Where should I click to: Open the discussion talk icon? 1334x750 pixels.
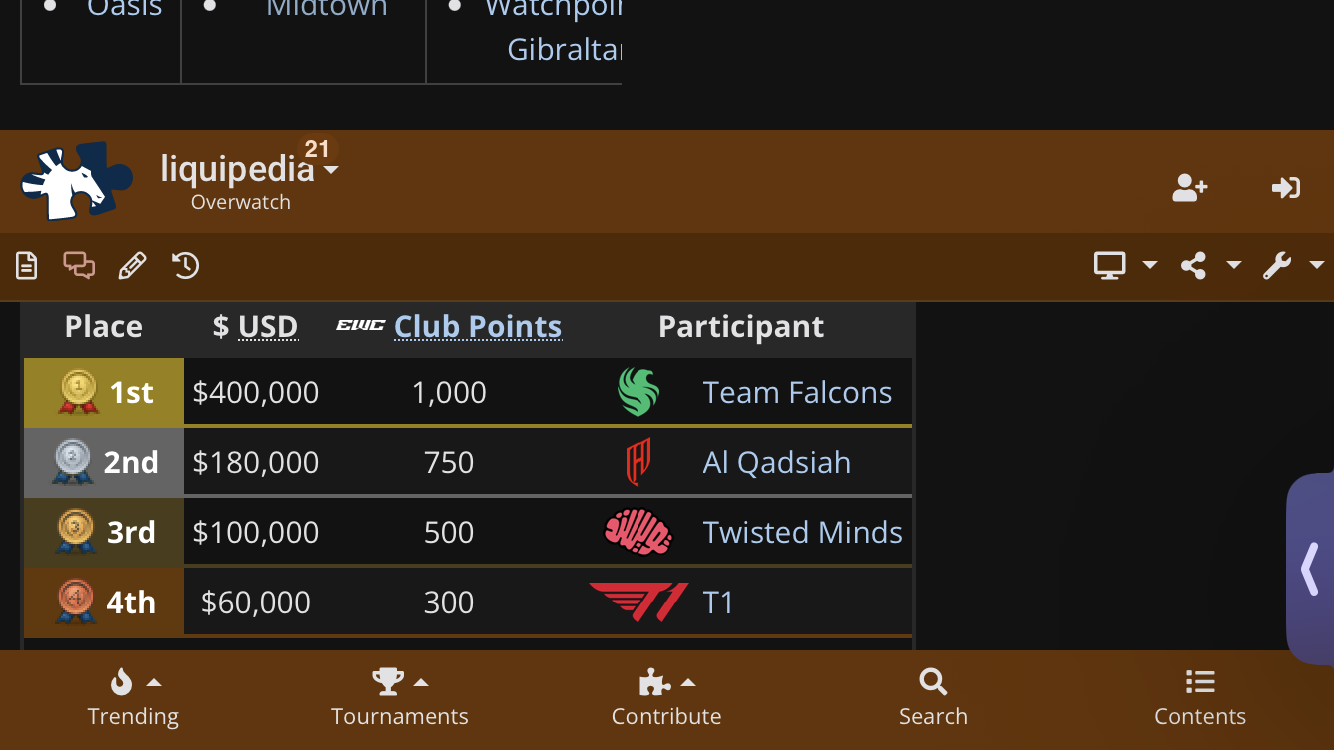[x=79, y=266]
